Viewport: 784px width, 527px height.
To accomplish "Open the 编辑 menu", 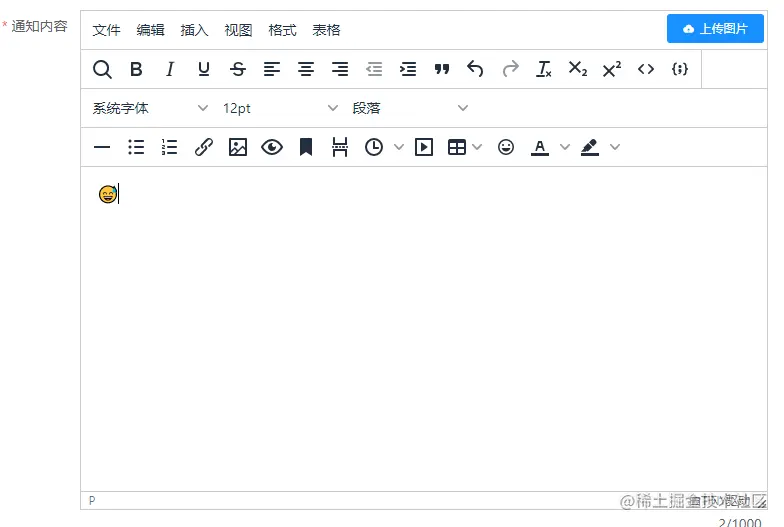I will click(x=150, y=30).
